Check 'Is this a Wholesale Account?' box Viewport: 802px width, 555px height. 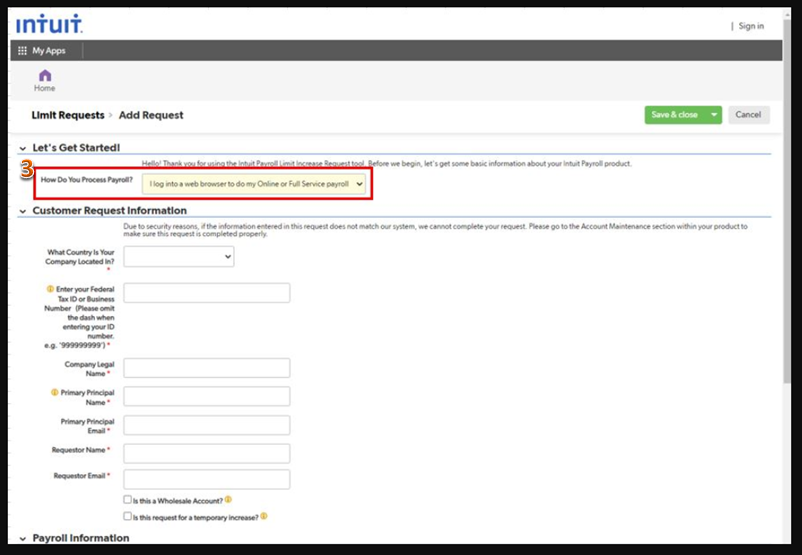127,499
